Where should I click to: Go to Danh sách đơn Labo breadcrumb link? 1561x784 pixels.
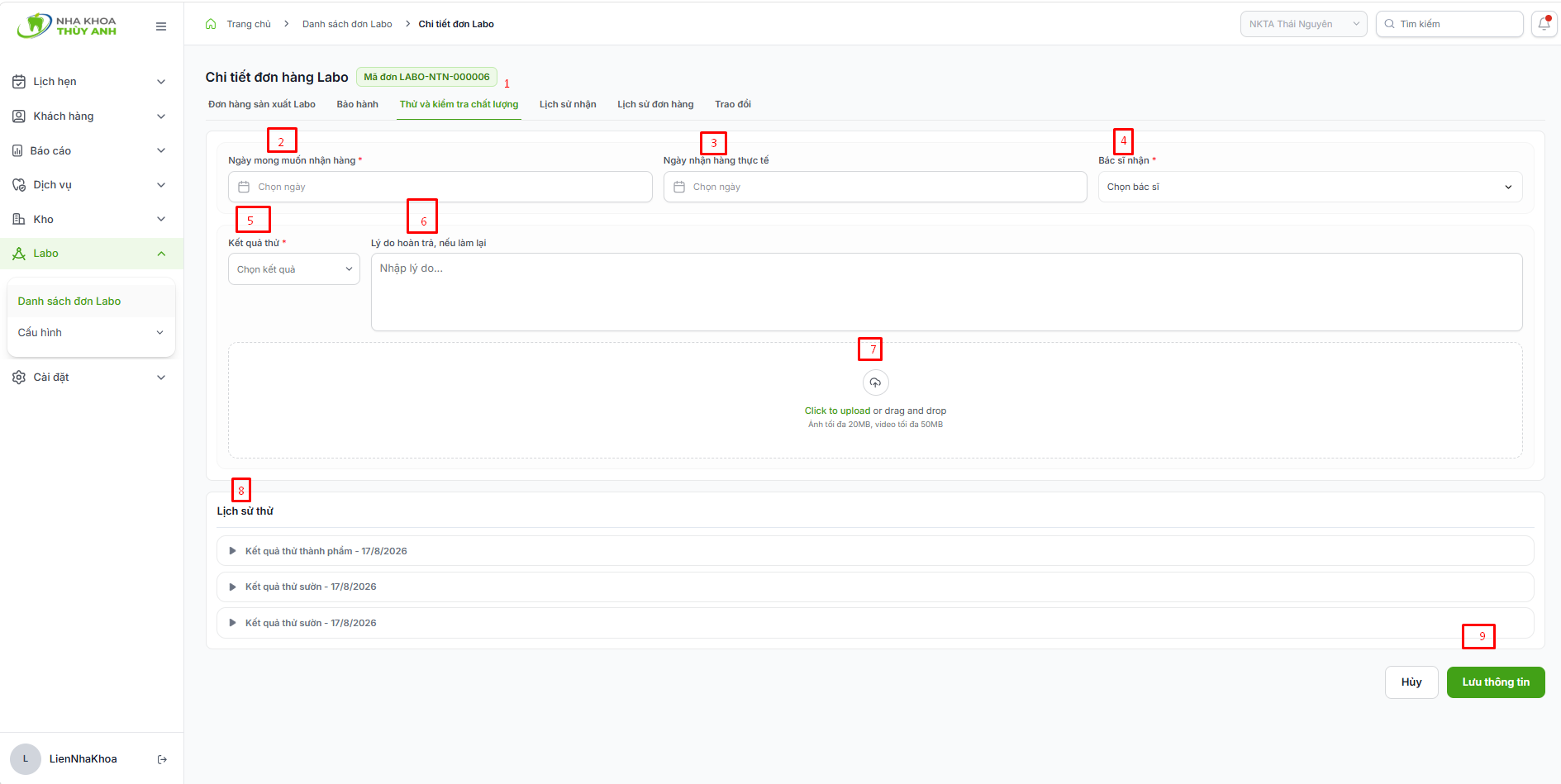tap(347, 24)
